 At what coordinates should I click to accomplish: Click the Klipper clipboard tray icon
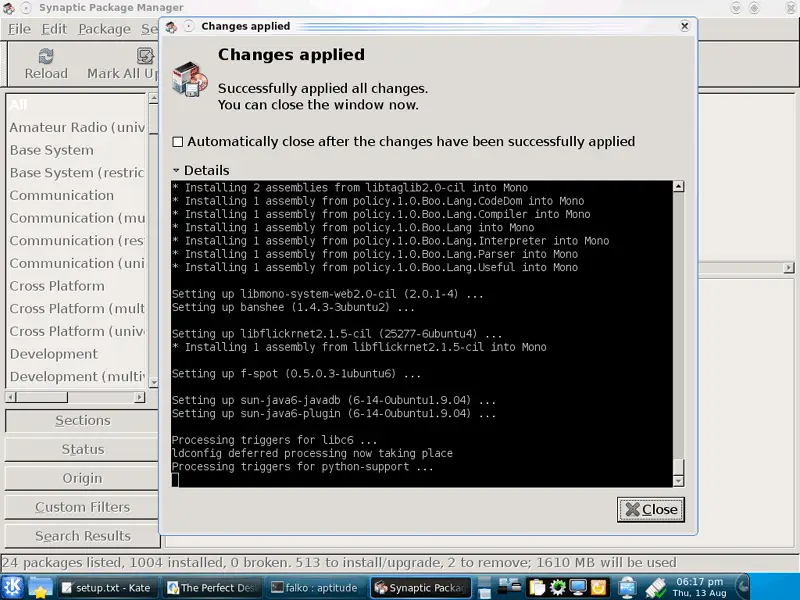536,587
